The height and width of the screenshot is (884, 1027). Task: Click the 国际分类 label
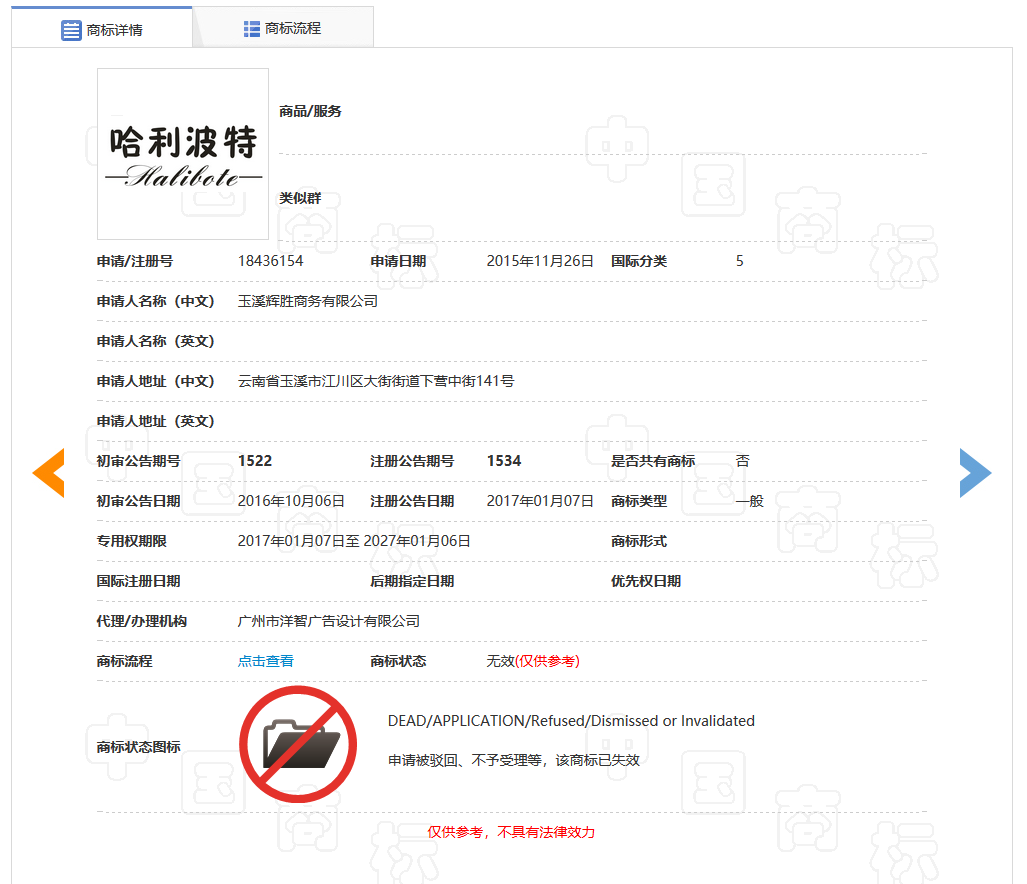pyautogui.click(x=639, y=261)
